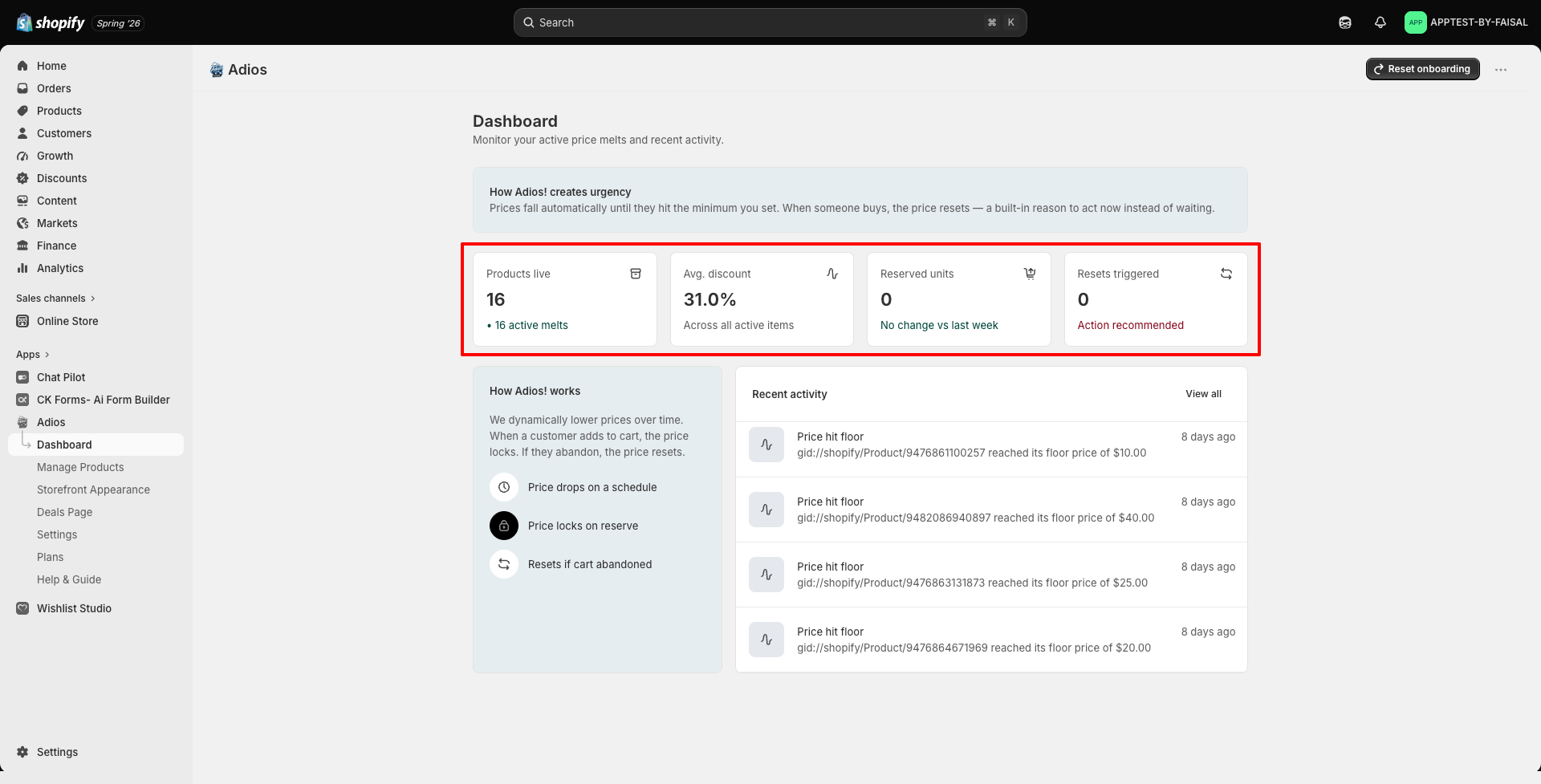Click the $20.00 floor price activity text
The width and height of the screenshot is (1541, 784).
(974, 648)
